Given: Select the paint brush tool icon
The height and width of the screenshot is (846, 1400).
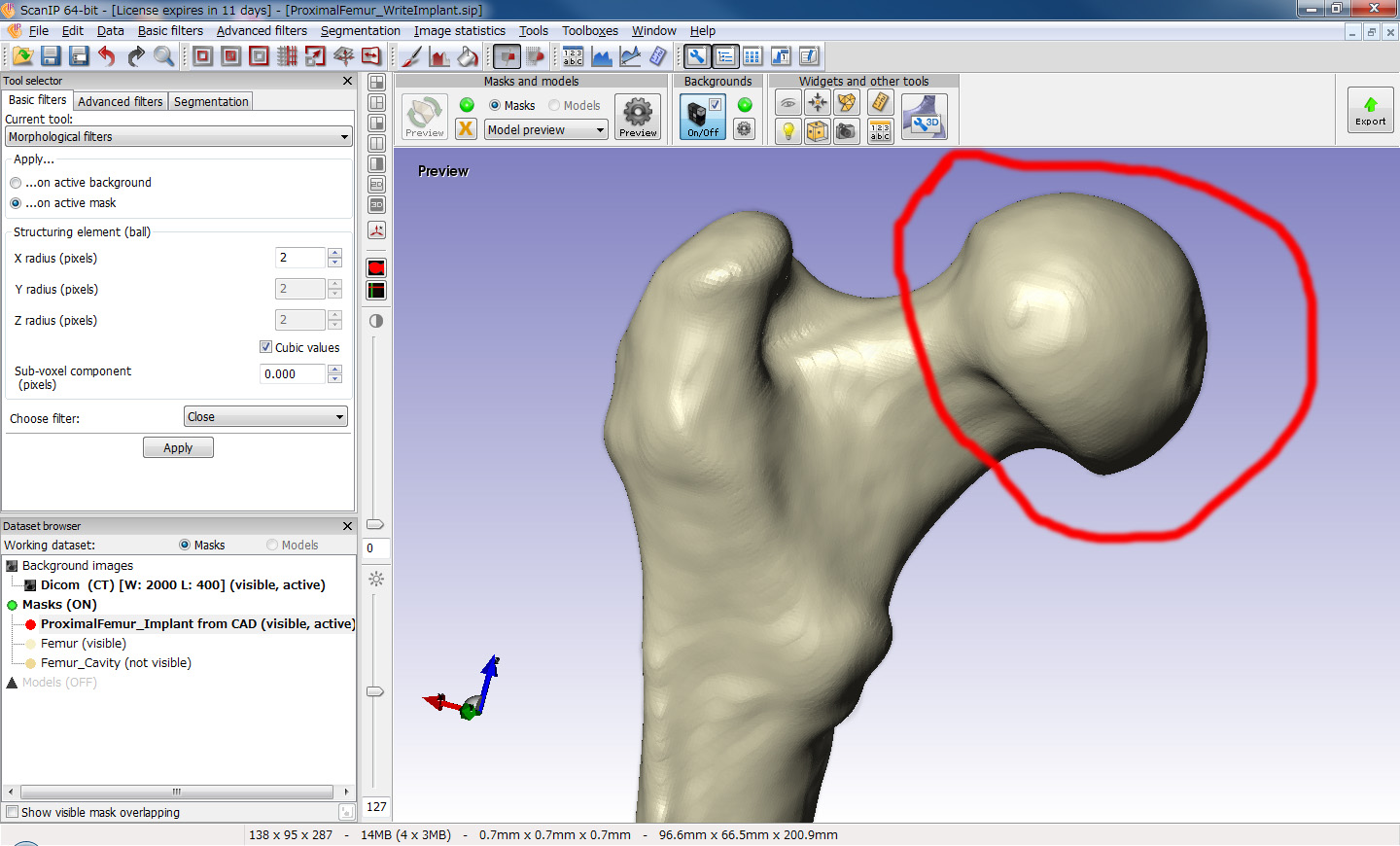Looking at the screenshot, I should 411,56.
